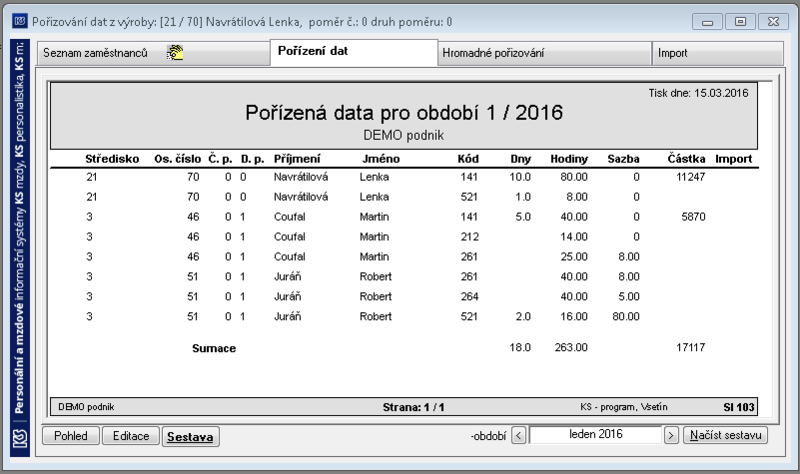Click the Hodiny column header

pyautogui.click(x=569, y=159)
